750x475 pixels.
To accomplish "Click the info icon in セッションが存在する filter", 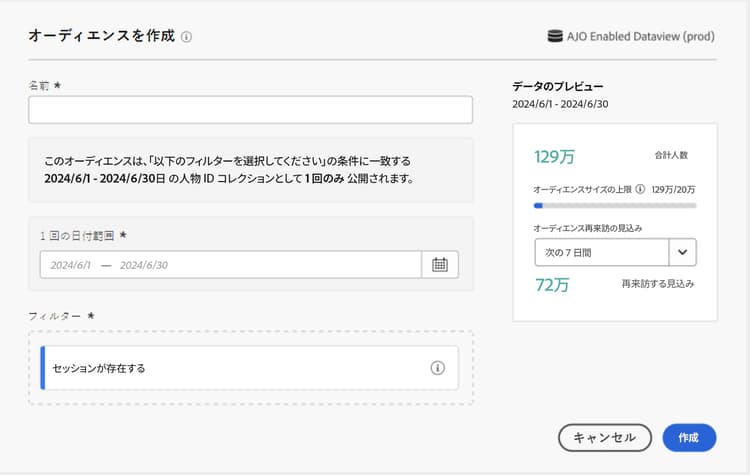I will tap(437, 368).
